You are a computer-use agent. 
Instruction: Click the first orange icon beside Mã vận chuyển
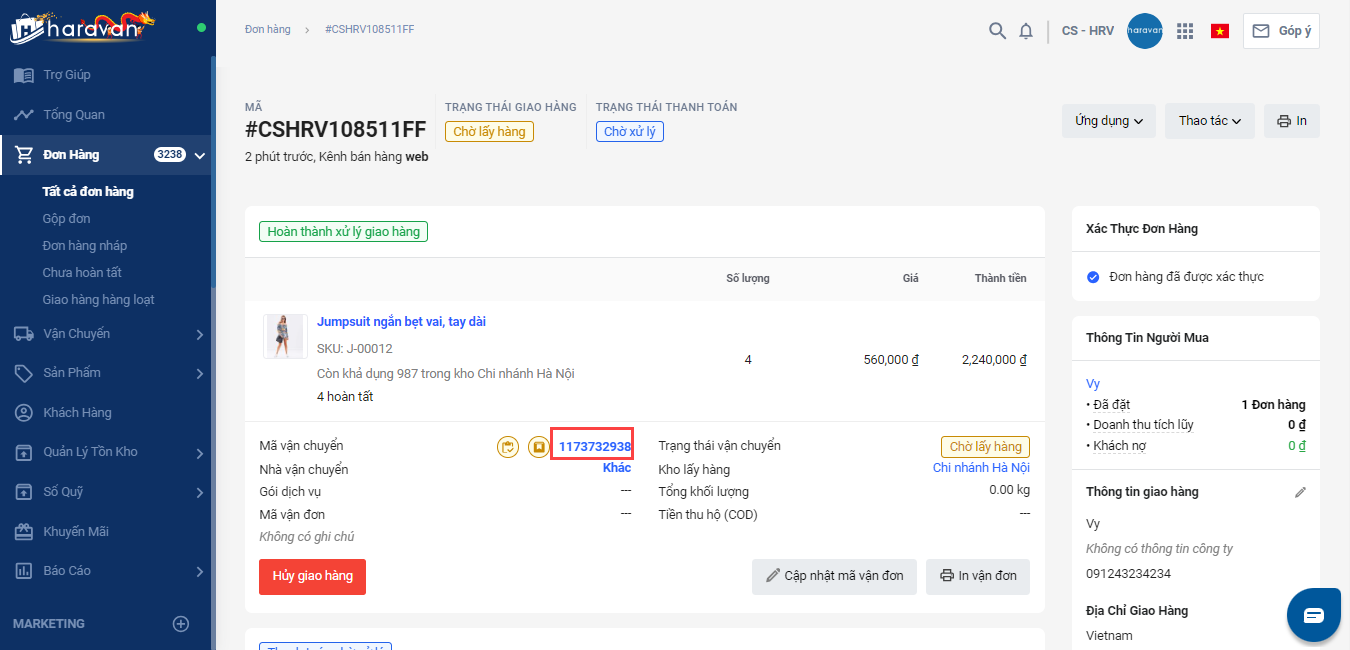click(508, 447)
